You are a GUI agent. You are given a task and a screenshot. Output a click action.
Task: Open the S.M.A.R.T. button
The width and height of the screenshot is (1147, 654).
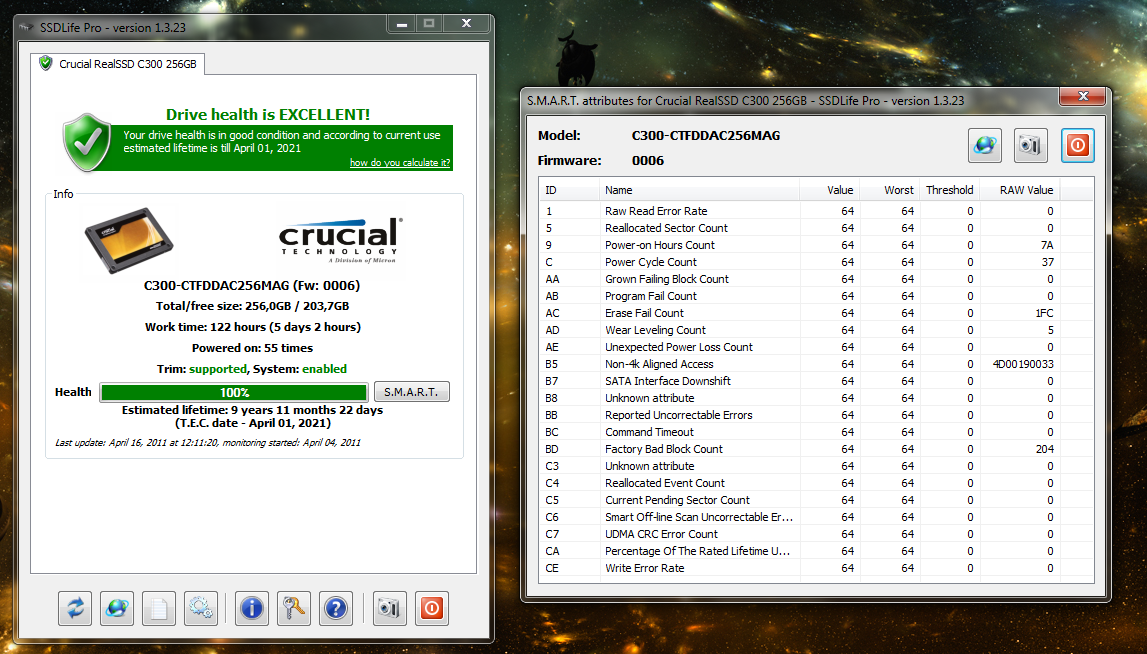[411, 392]
